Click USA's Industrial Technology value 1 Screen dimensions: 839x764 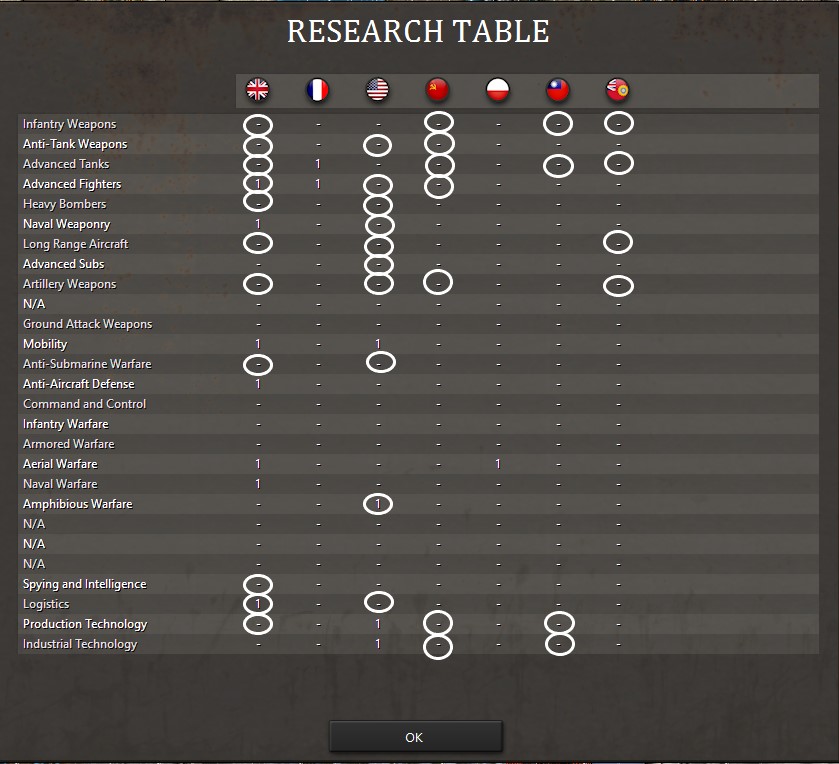378,644
